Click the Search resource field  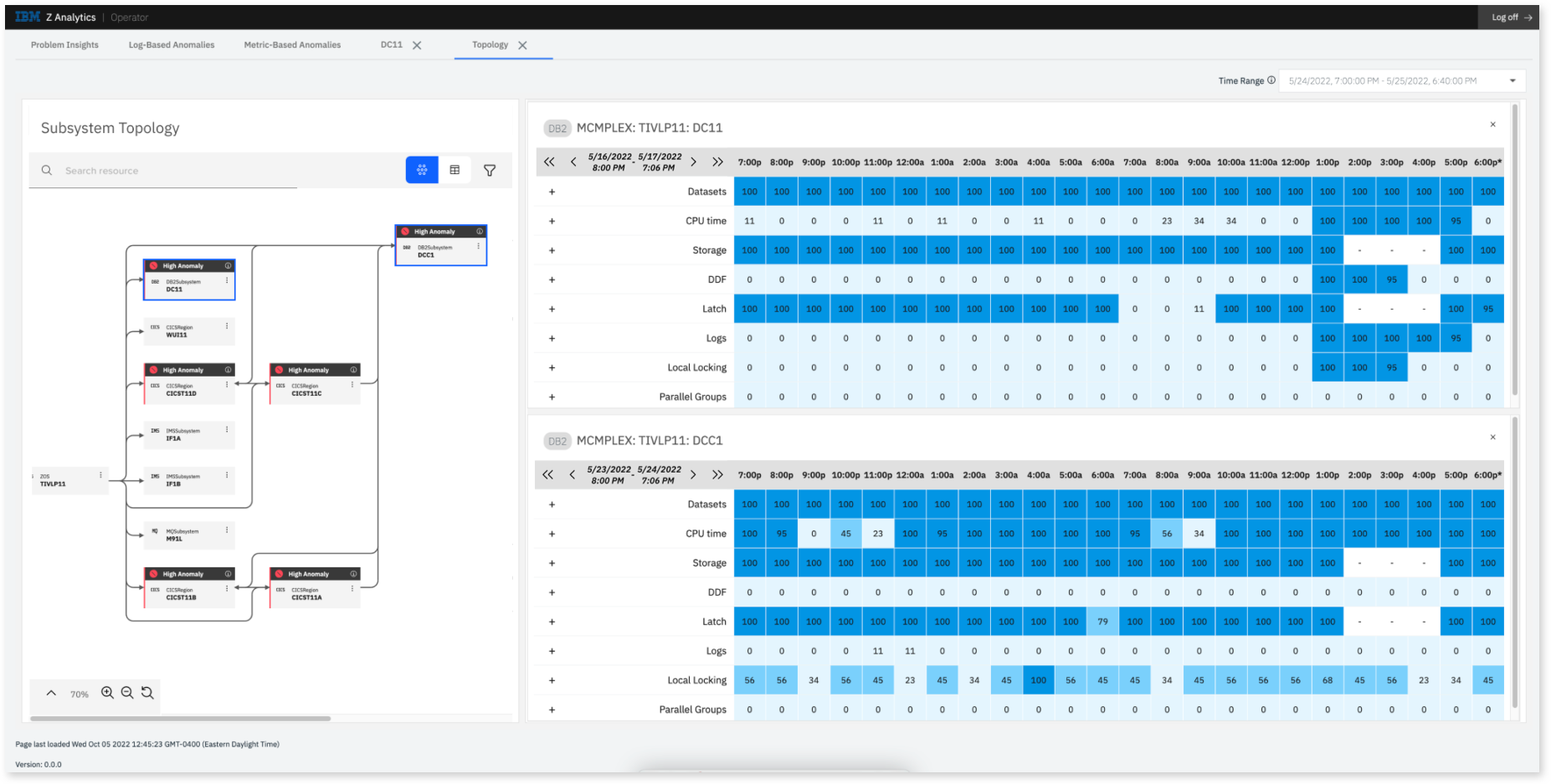click(x=180, y=171)
